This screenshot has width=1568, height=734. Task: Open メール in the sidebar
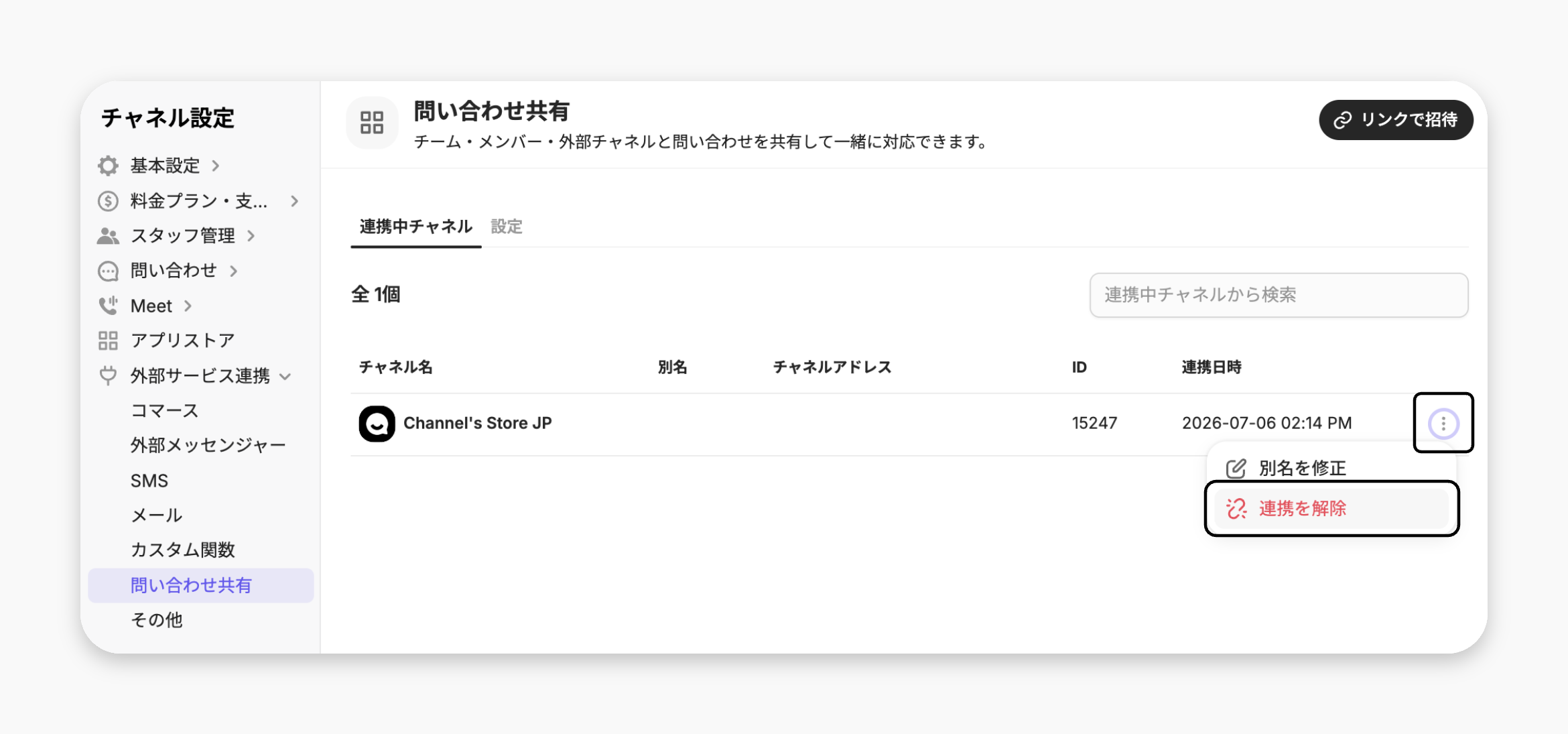[x=157, y=515]
